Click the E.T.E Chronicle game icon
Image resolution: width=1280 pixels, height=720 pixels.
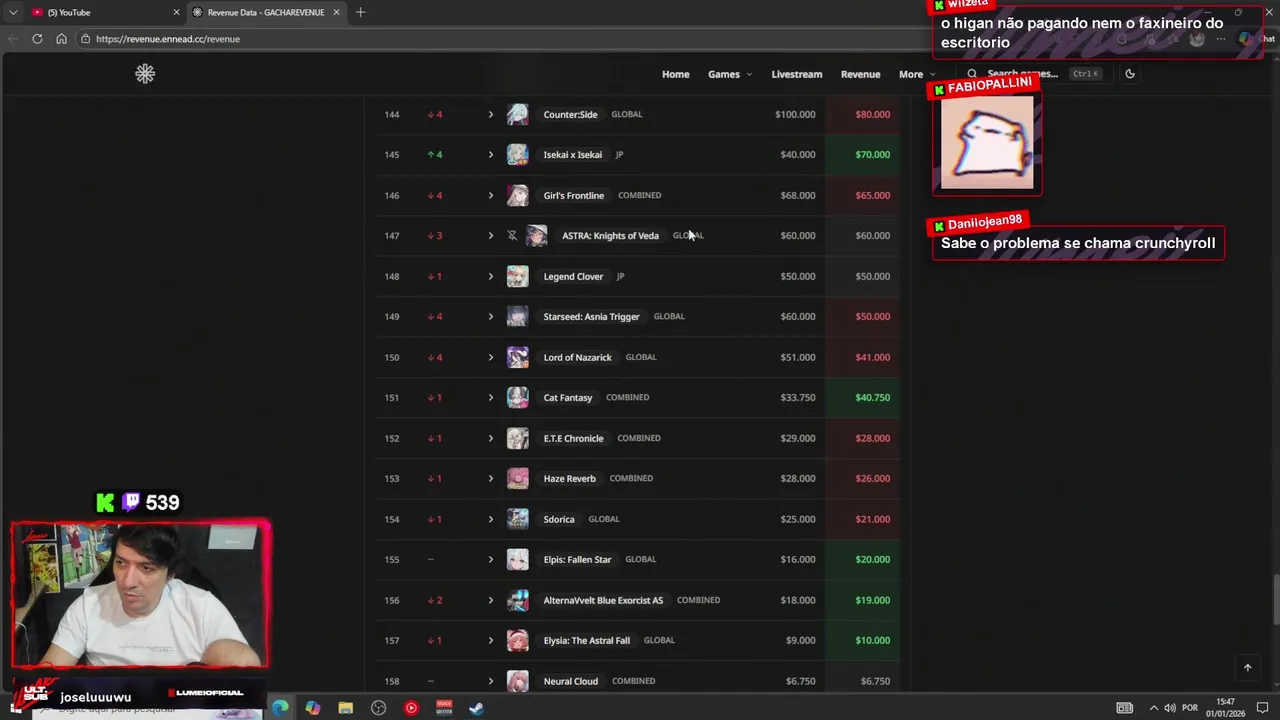(x=517, y=438)
